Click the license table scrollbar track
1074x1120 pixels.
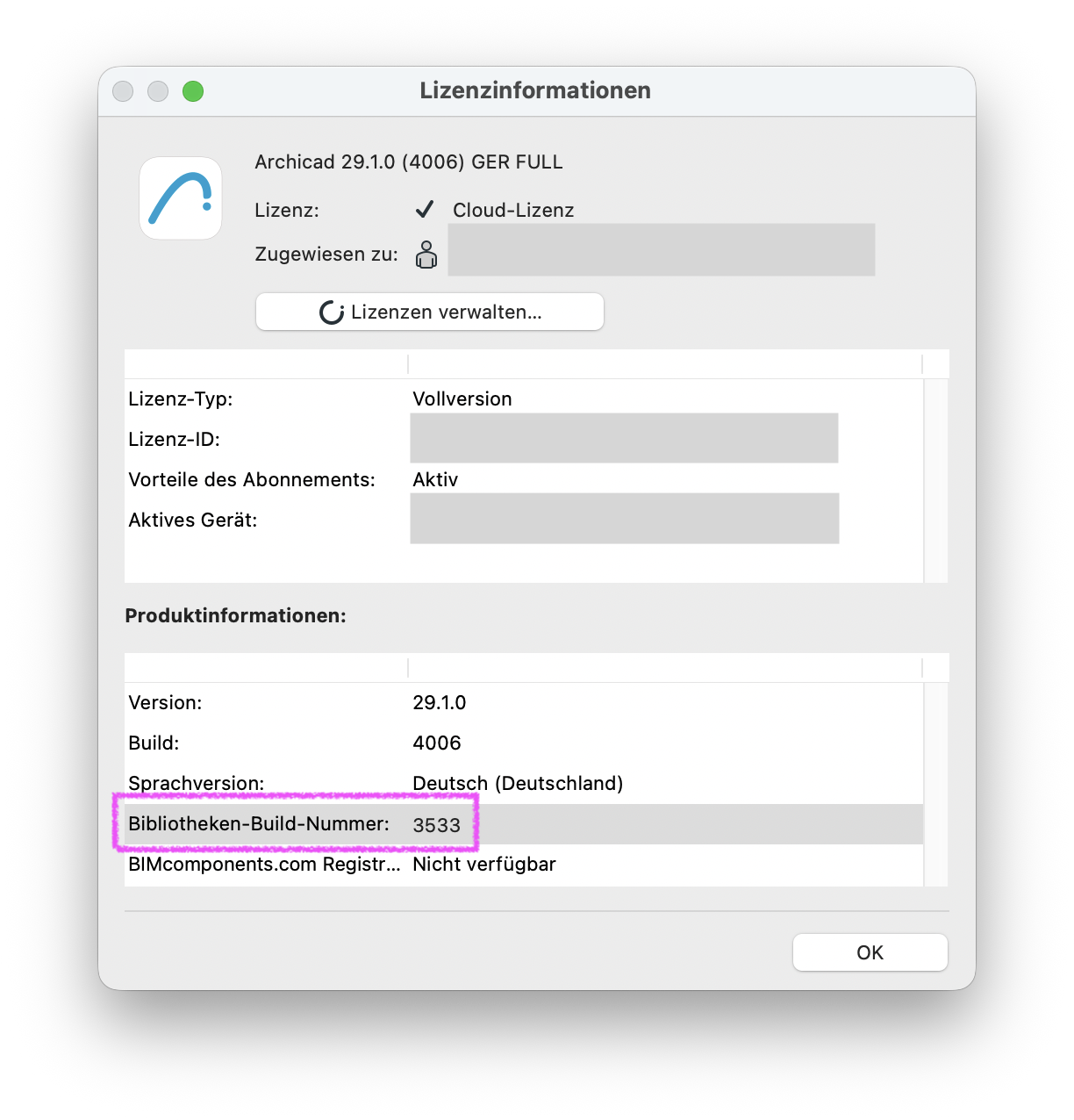pyautogui.click(x=936, y=480)
